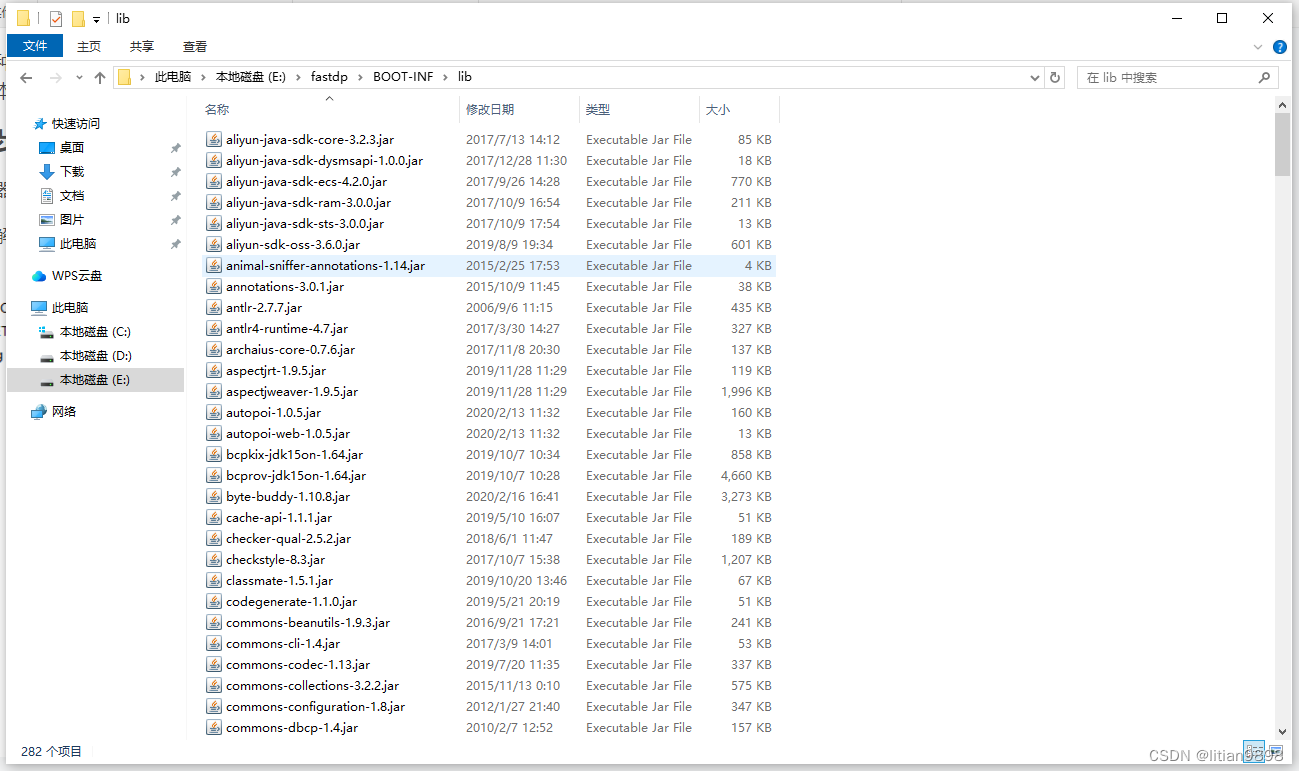Expand the address bar history dropdown
Viewport: 1299px width, 771px height.
point(1035,77)
